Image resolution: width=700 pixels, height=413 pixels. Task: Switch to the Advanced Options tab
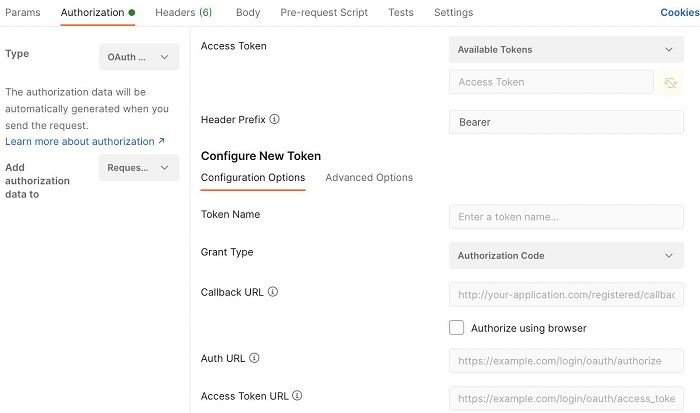point(369,178)
